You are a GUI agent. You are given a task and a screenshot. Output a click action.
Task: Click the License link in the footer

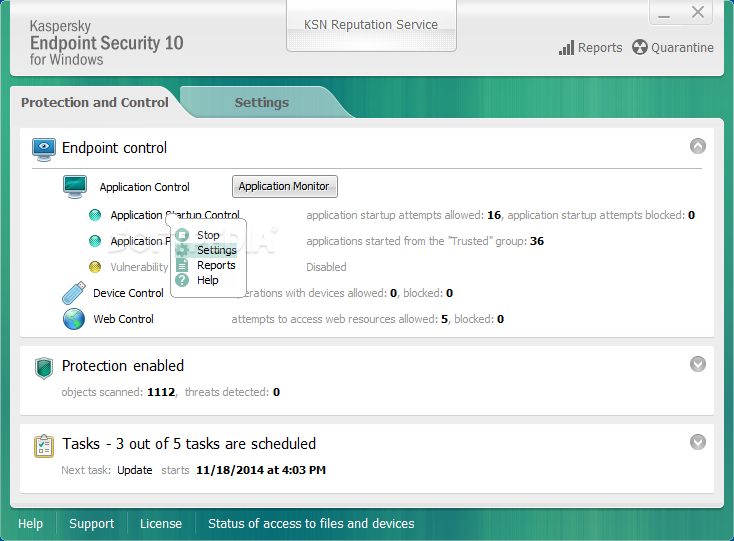161,523
